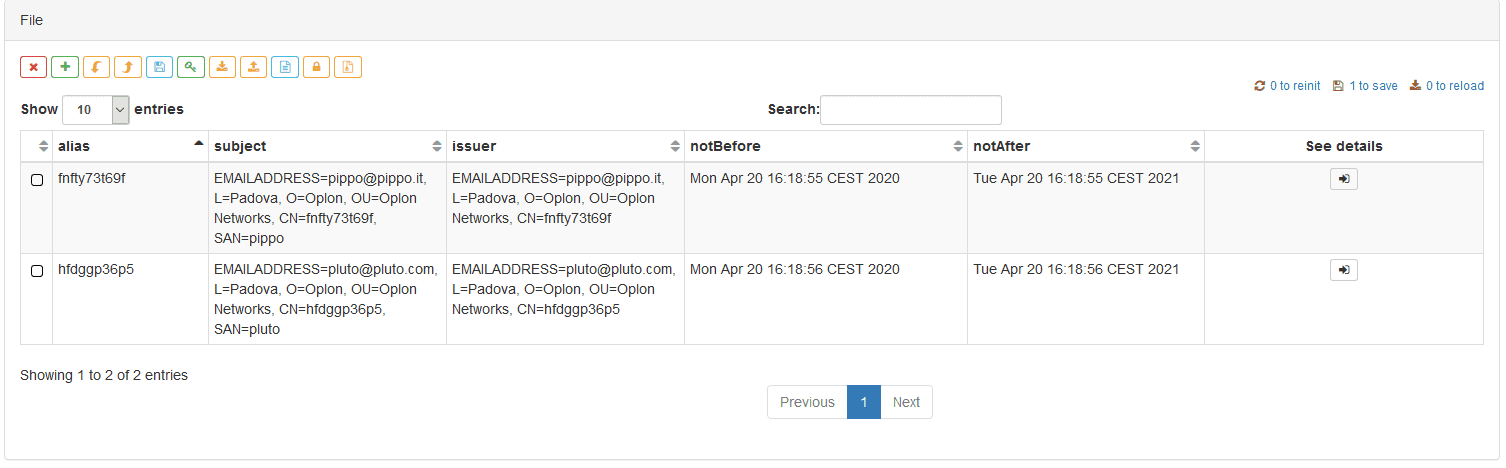Tick the checkbox for alias fnfty73t69f
Screen dimensions: 1506x468
pyautogui.click(x=37, y=181)
